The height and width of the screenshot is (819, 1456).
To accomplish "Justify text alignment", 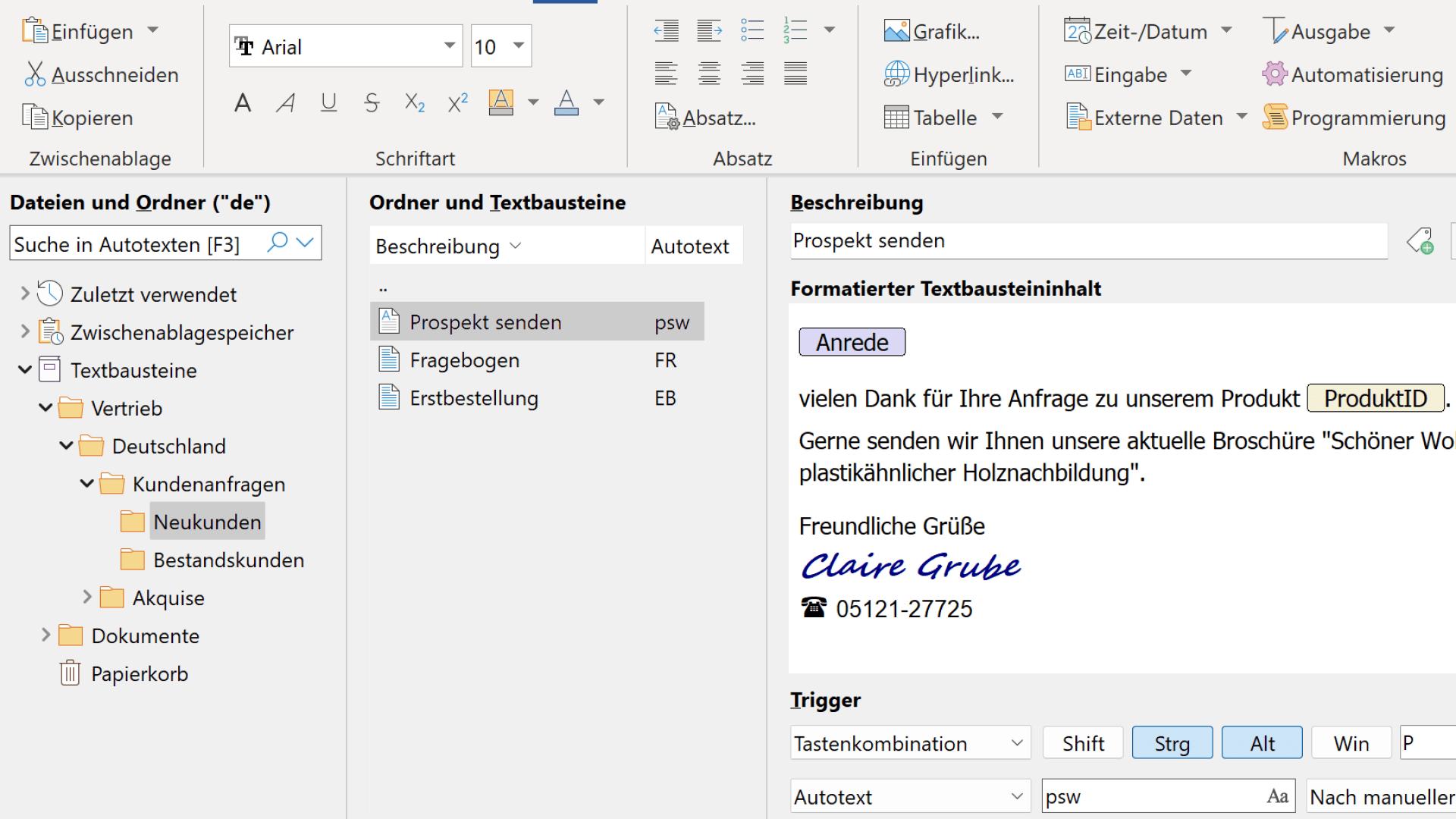I will (795, 74).
